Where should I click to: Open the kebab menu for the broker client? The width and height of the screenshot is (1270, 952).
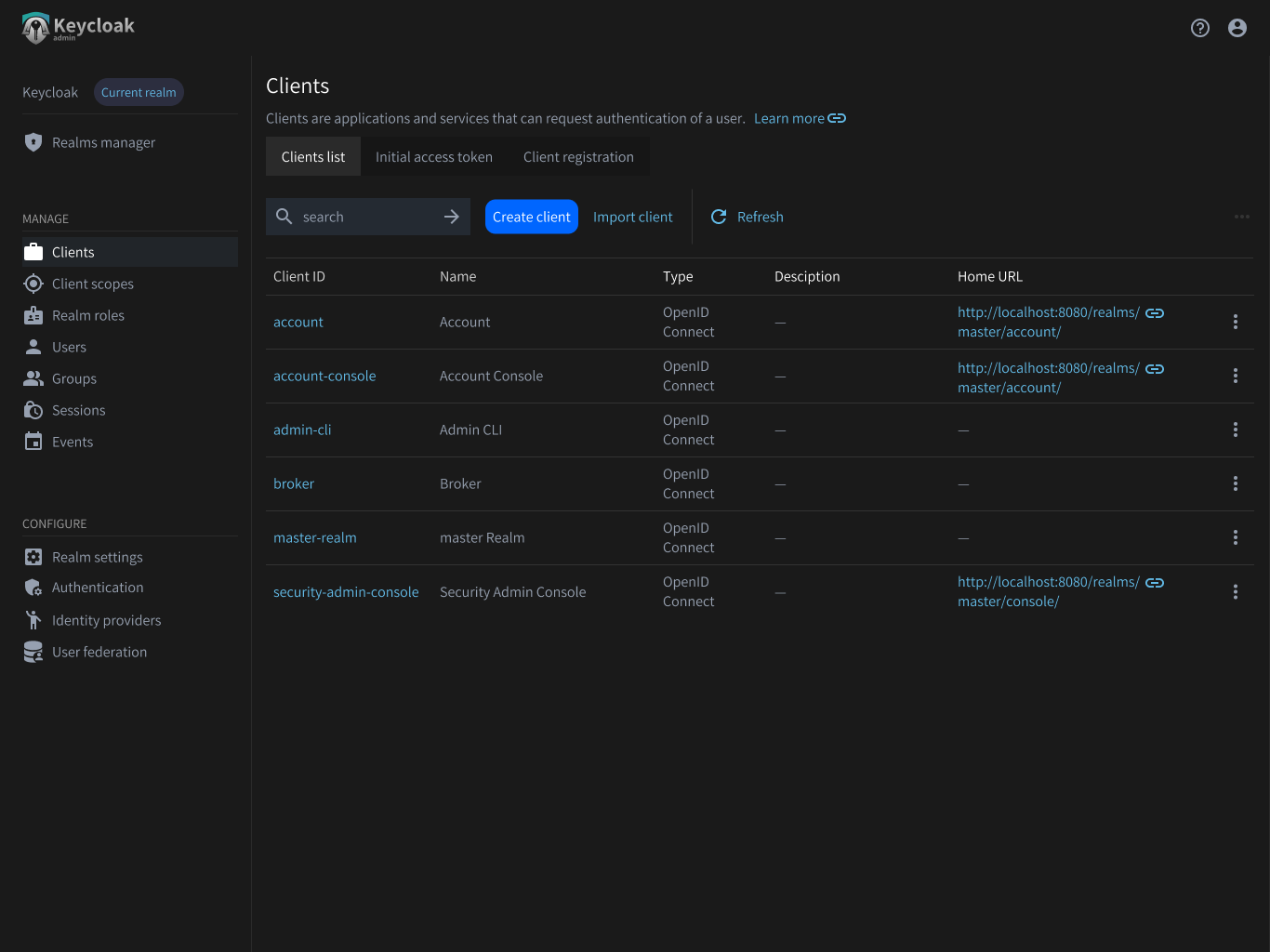1236,483
